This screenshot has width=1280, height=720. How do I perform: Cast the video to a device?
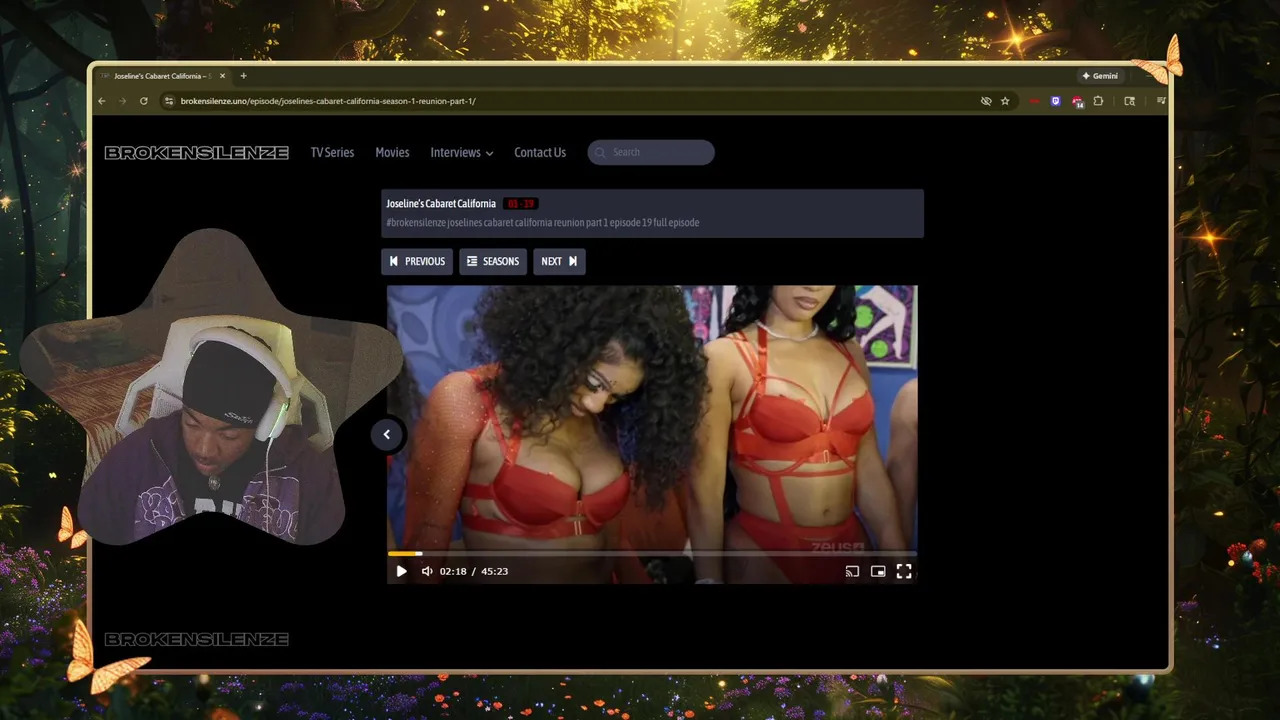click(x=852, y=571)
